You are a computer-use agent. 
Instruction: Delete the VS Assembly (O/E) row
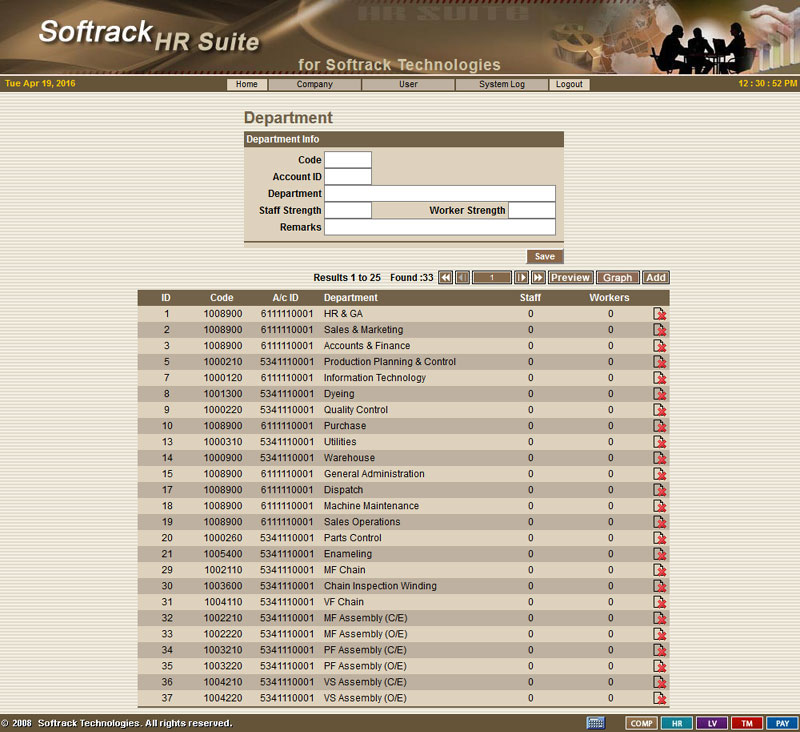[660, 698]
